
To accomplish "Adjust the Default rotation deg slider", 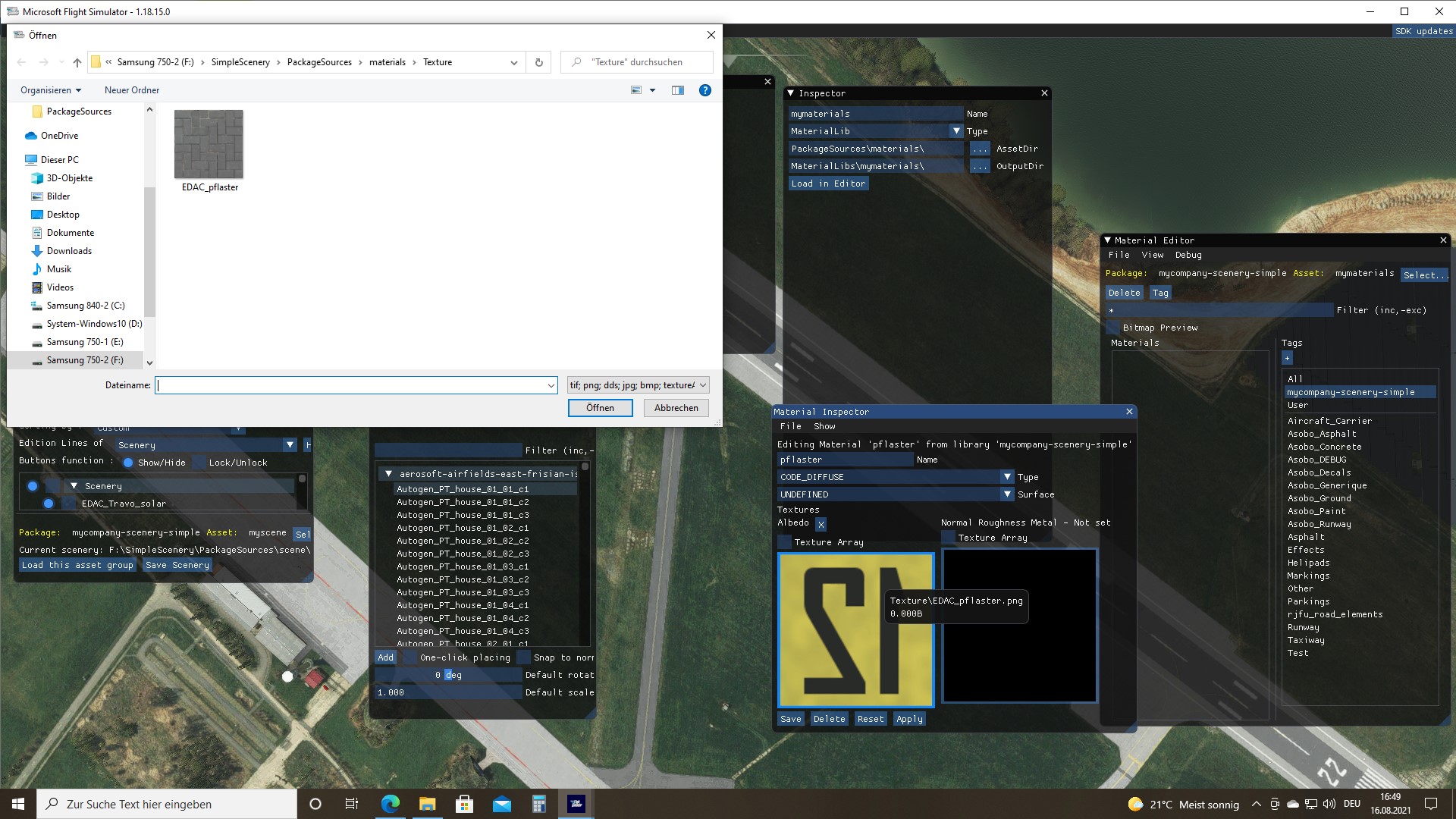I will point(448,675).
